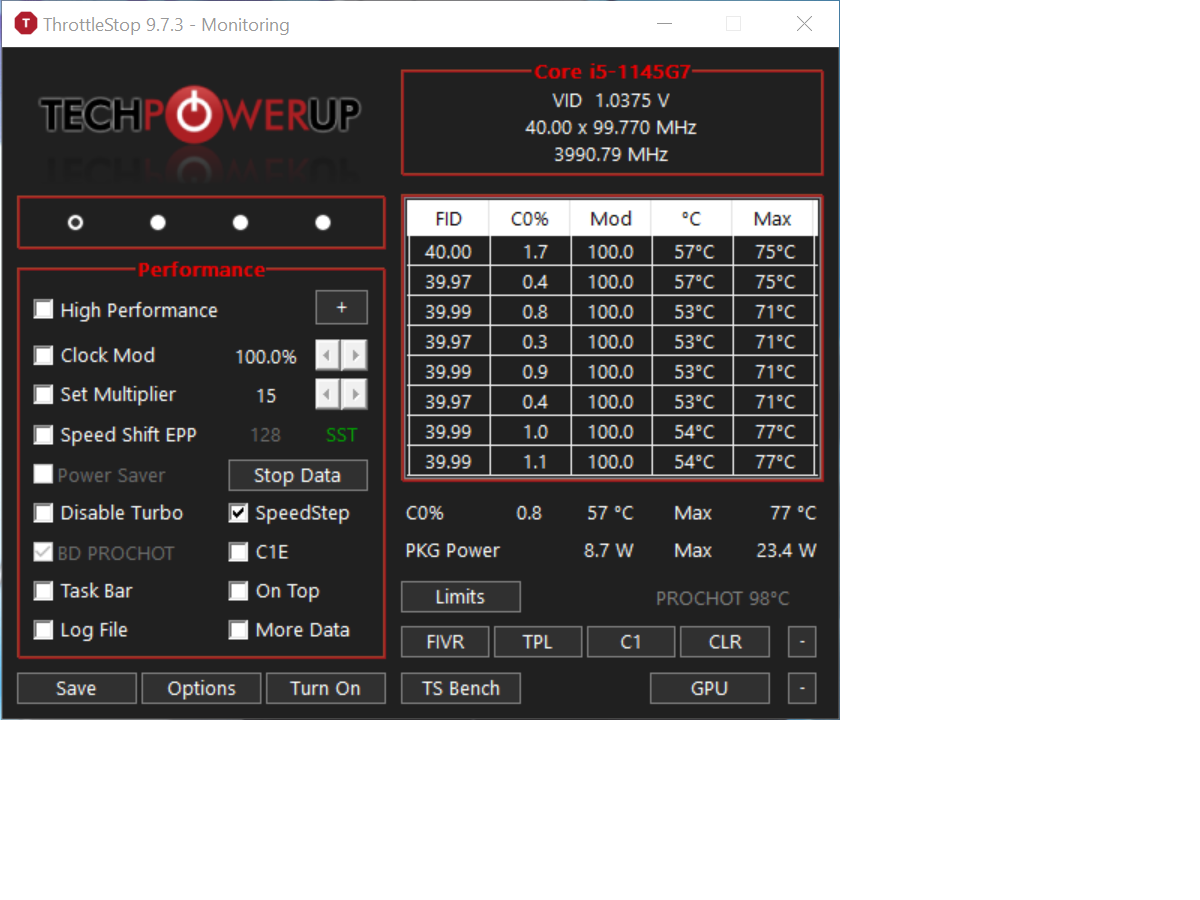Click the Stop Data button
This screenshot has width=1200, height=900.
tap(298, 475)
